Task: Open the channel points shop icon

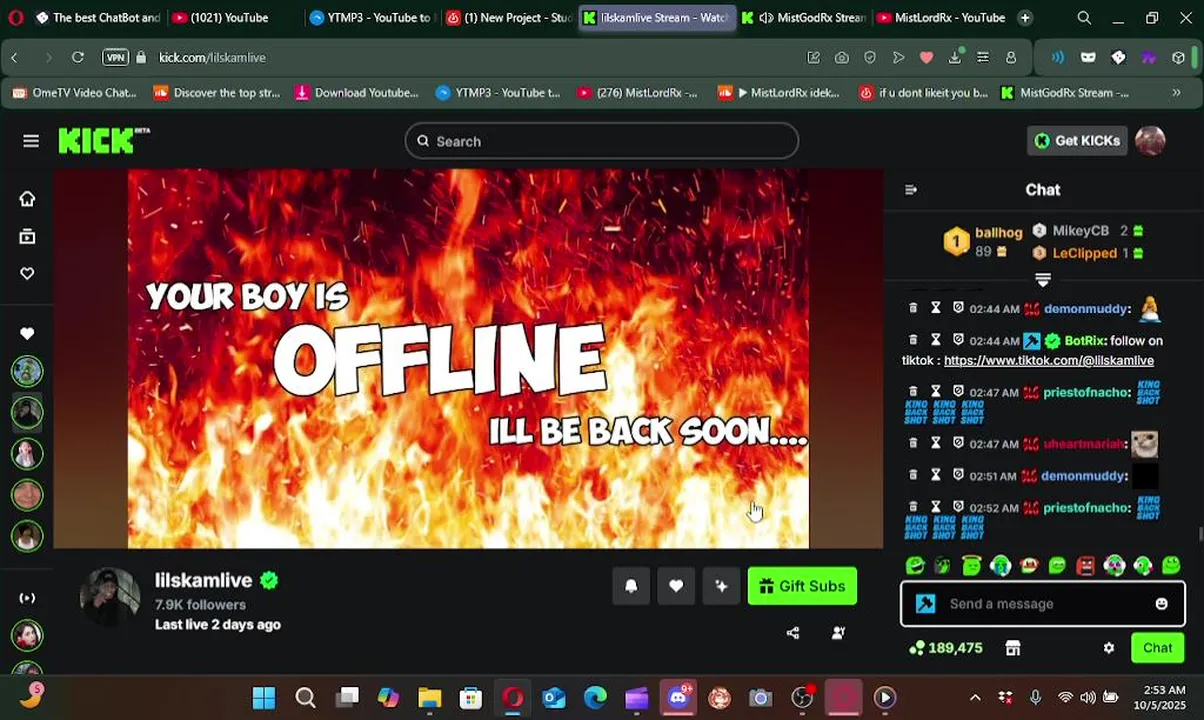Action: tap(1013, 648)
